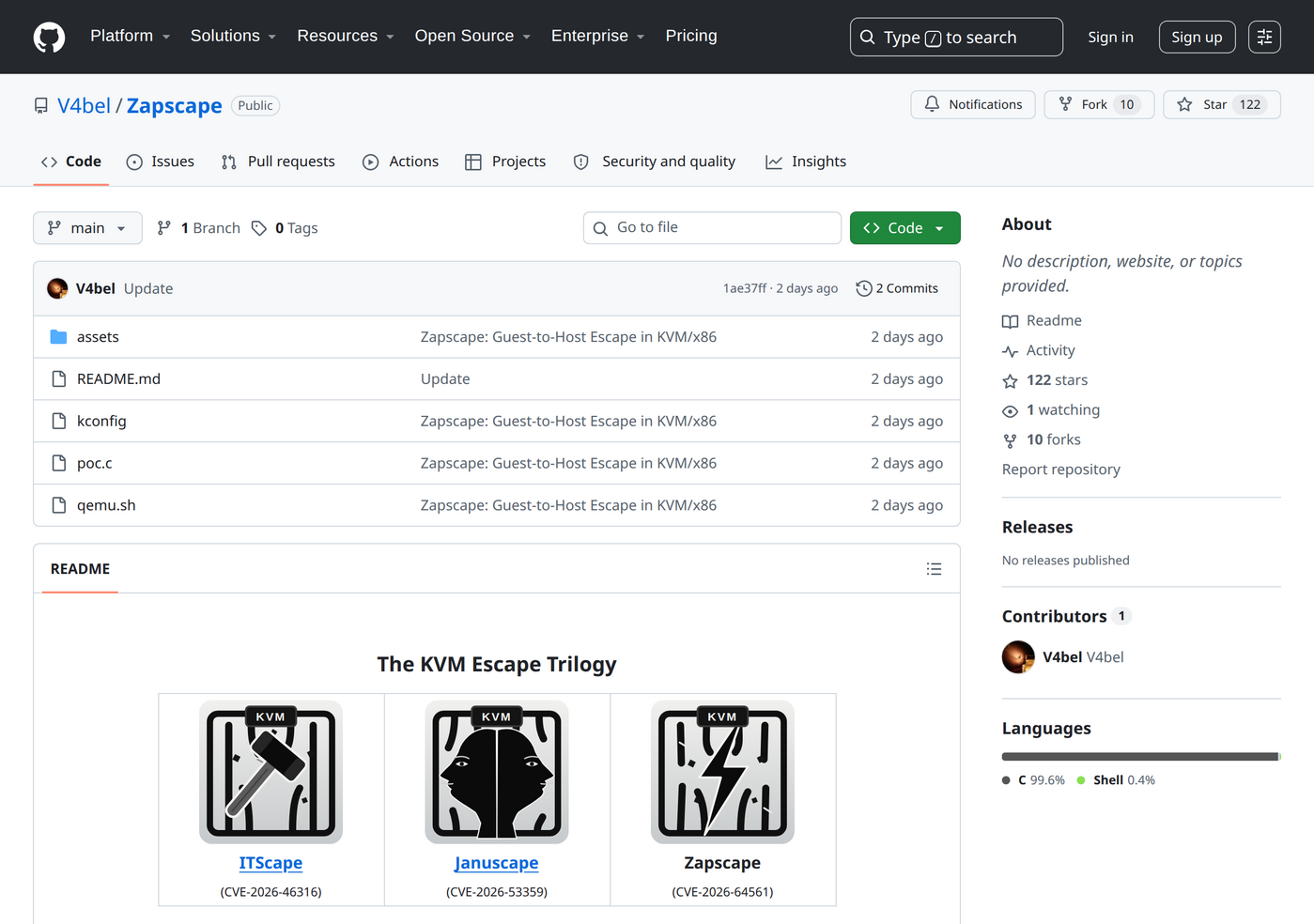This screenshot has width=1314, height=924.
Task: Open the README outline icon
Action: pos(934,569)
